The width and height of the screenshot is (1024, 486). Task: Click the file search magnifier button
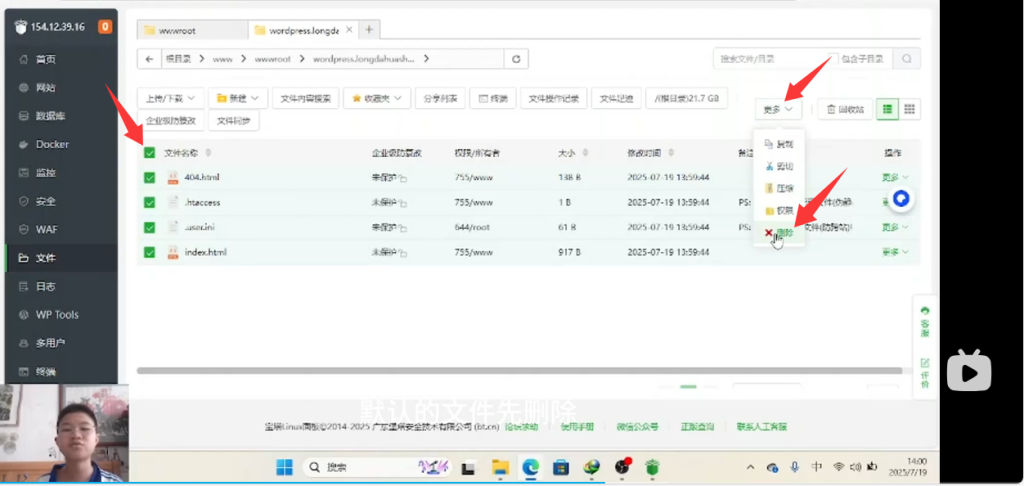pos(906,58)
